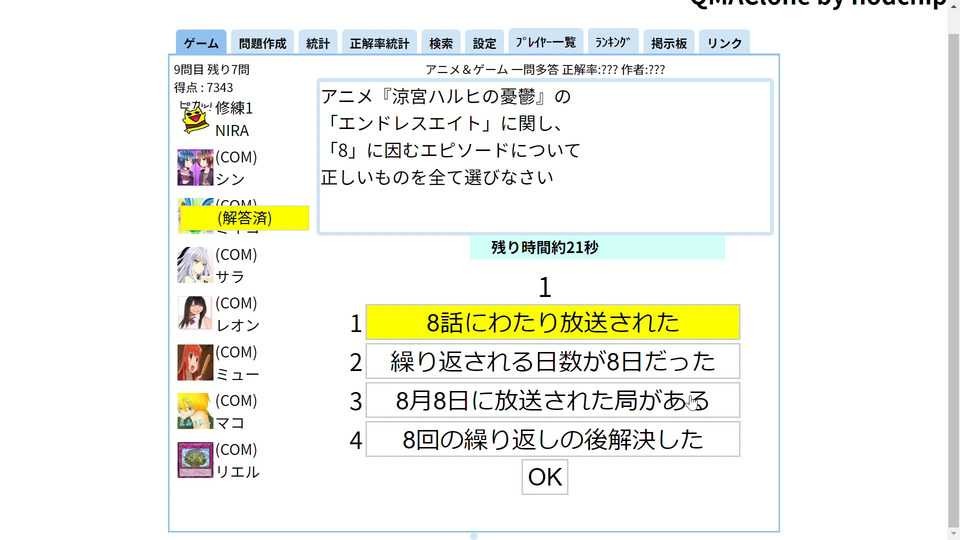Screen dimensions: 960x540
Task: Open the プレイヤー一覧 tab
Action: (x=546, y=42)
